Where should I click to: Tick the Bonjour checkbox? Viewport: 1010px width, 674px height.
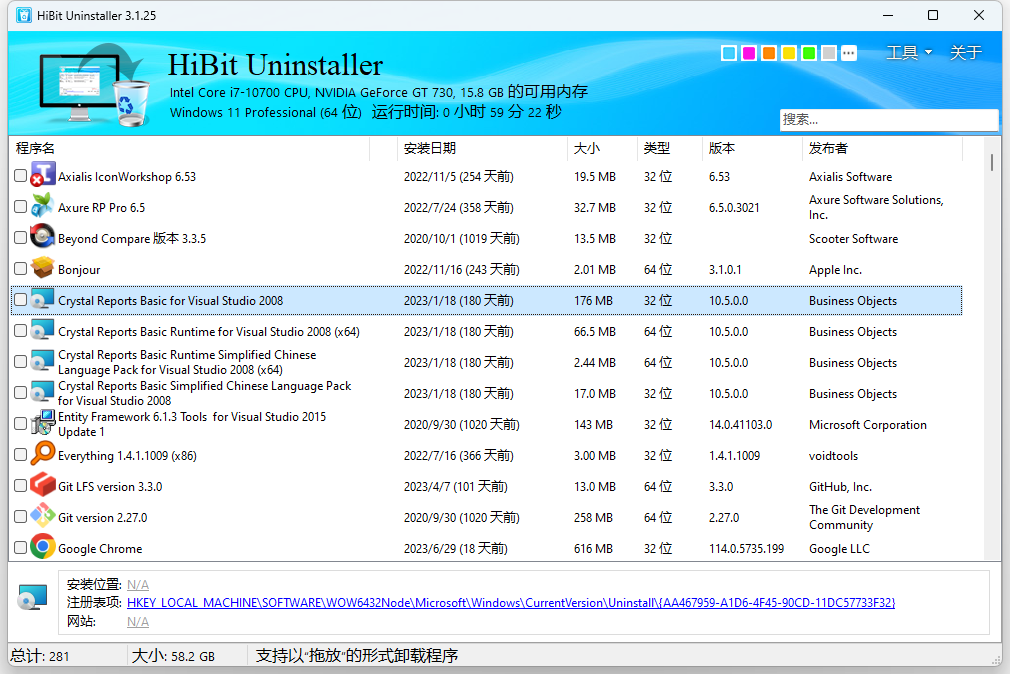pyautogui.click(x=21, y=268)
